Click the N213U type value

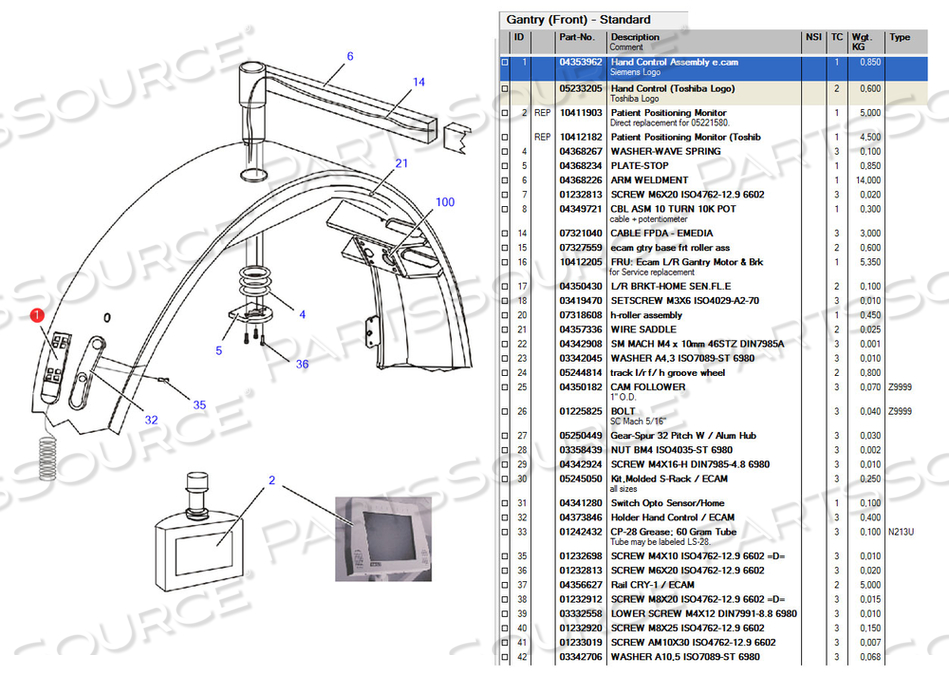point(901,533)
